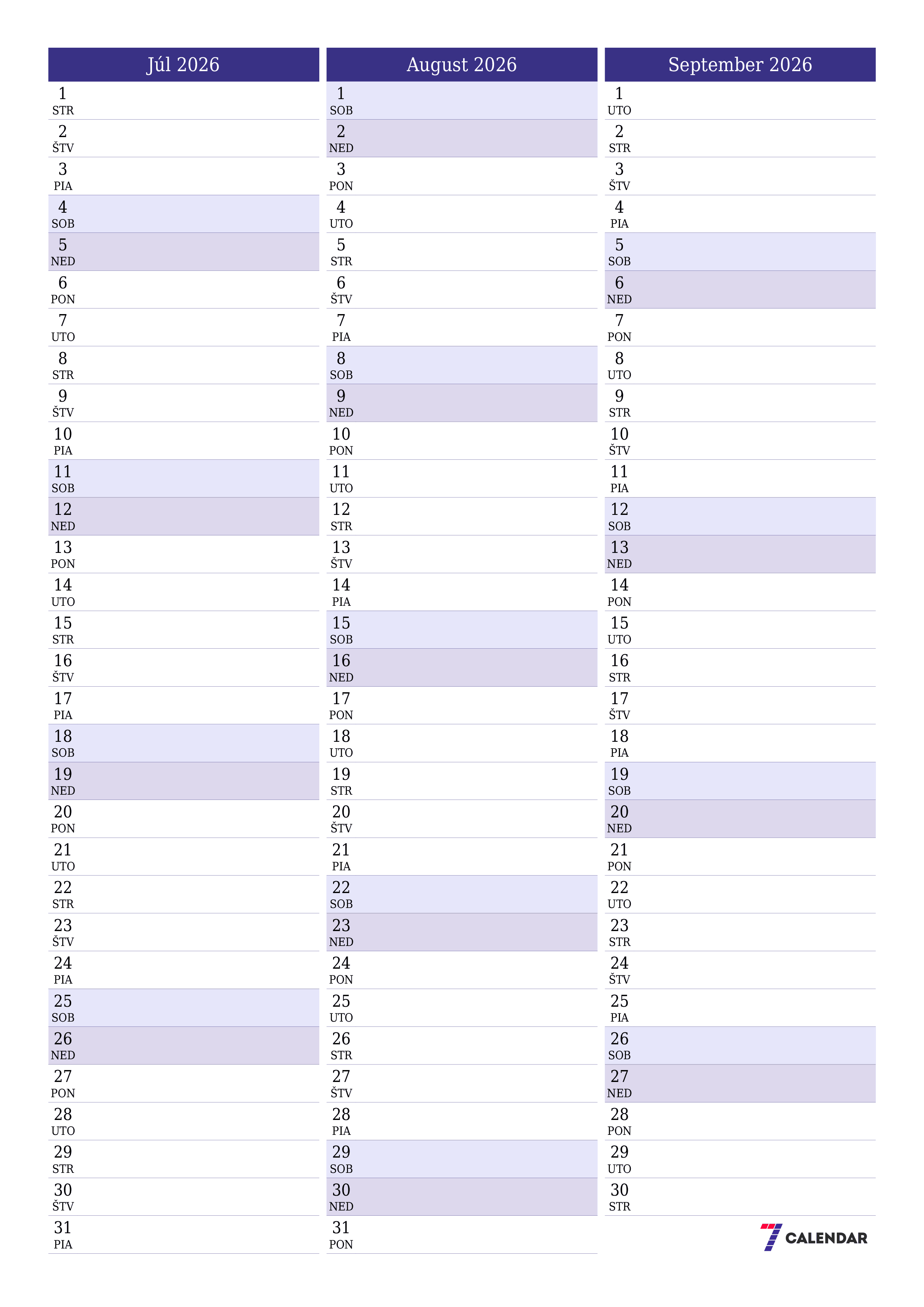Select August 8 SOB highlighted row
The width and height of the screenshot is (924, 1307).
click(x=462, y=362)
